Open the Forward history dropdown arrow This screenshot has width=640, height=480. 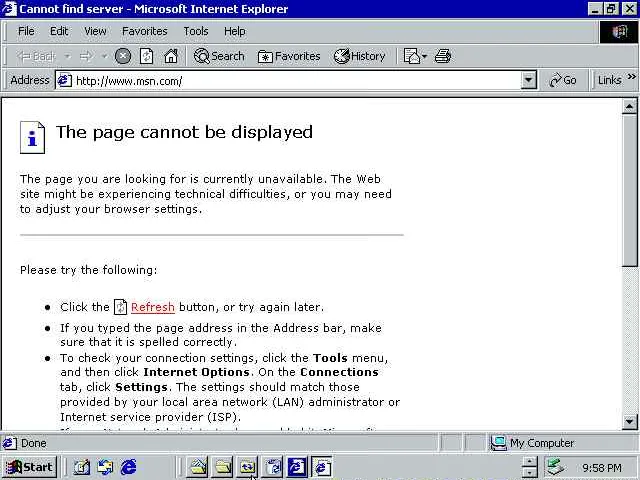click(x=104, y=56)
